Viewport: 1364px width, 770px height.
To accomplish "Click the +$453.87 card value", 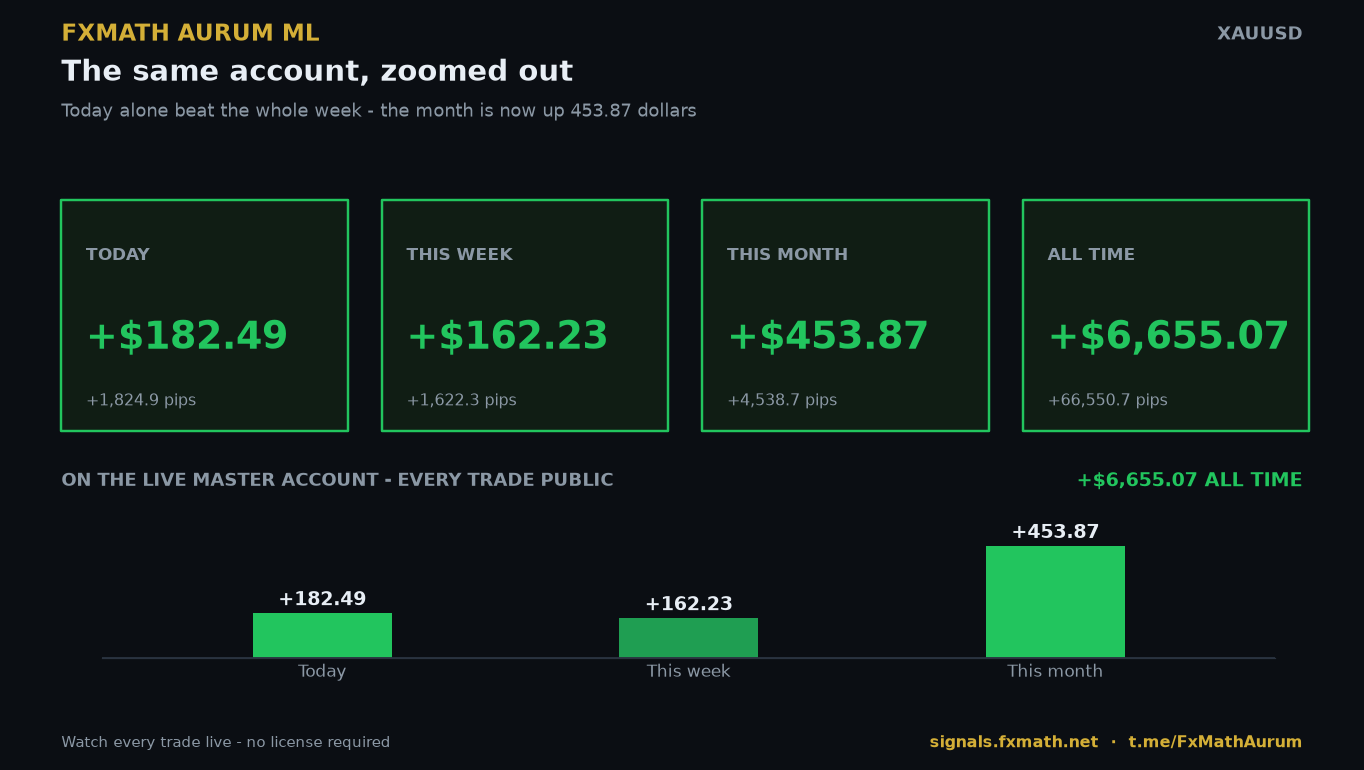I will point(828,337).
